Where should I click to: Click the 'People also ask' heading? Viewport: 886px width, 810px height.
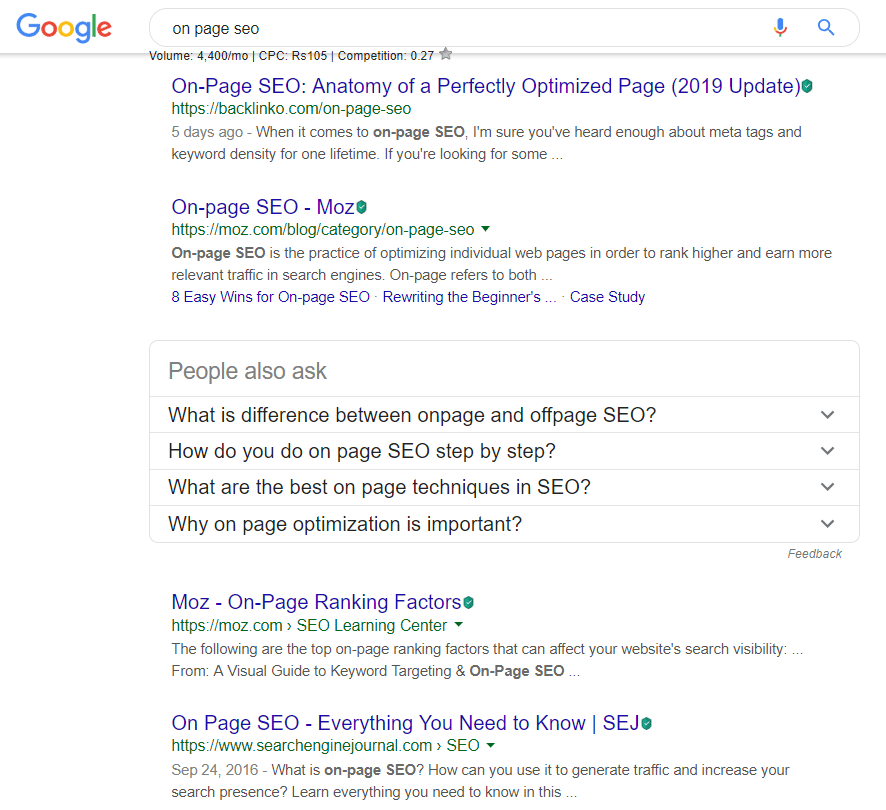tap(247, 371)
